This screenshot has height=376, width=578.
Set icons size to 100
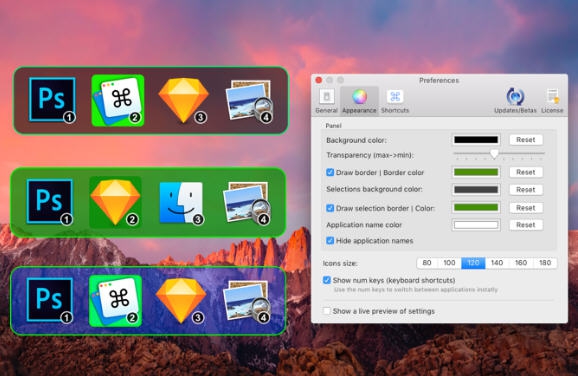pyautogui.click(x=449, y=263)
